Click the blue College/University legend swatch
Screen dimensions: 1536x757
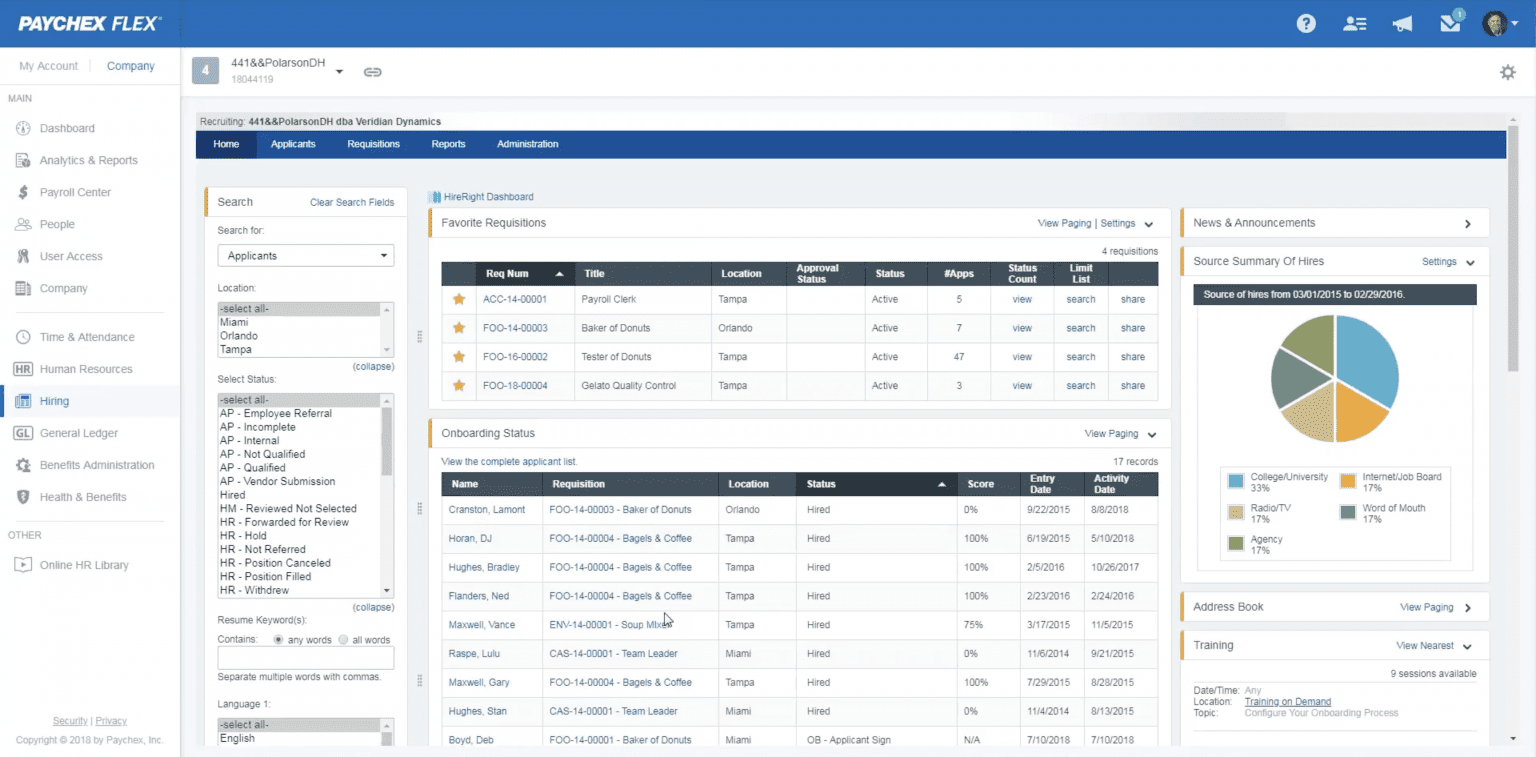[x=1236, y=482]
